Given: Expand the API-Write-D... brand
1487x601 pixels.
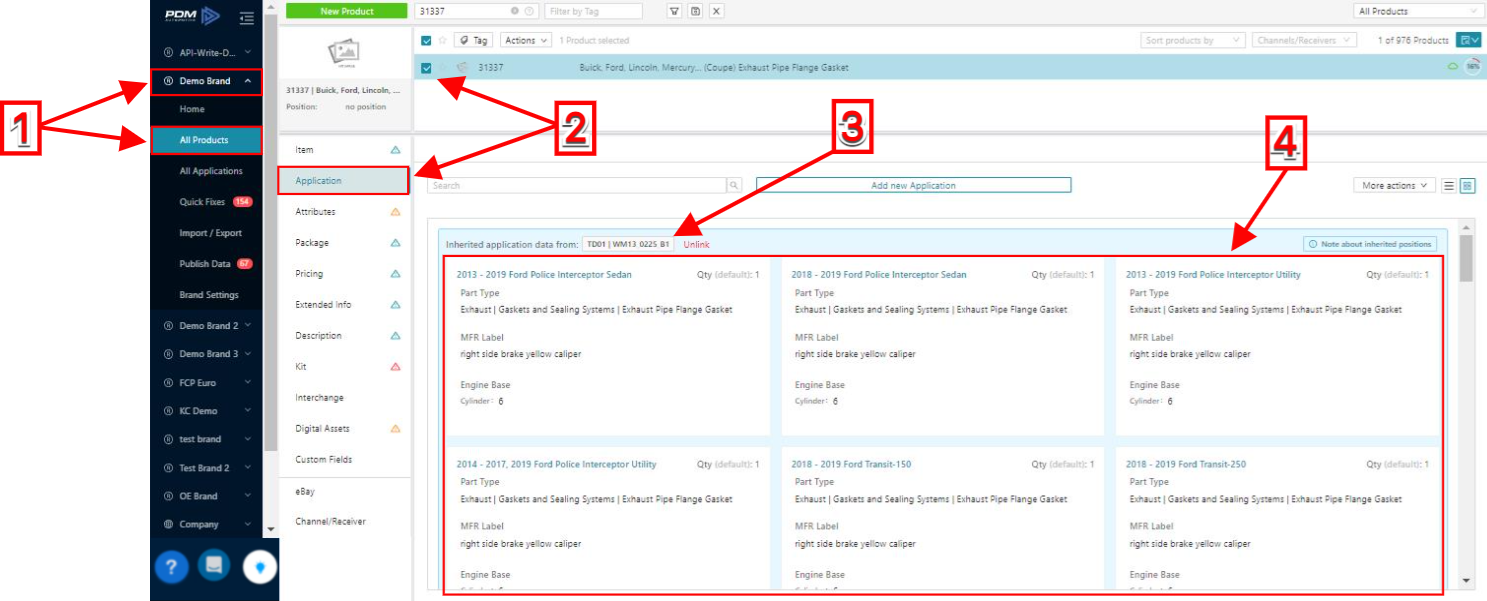Looking at the screenshot, I should tap(207, 52).
